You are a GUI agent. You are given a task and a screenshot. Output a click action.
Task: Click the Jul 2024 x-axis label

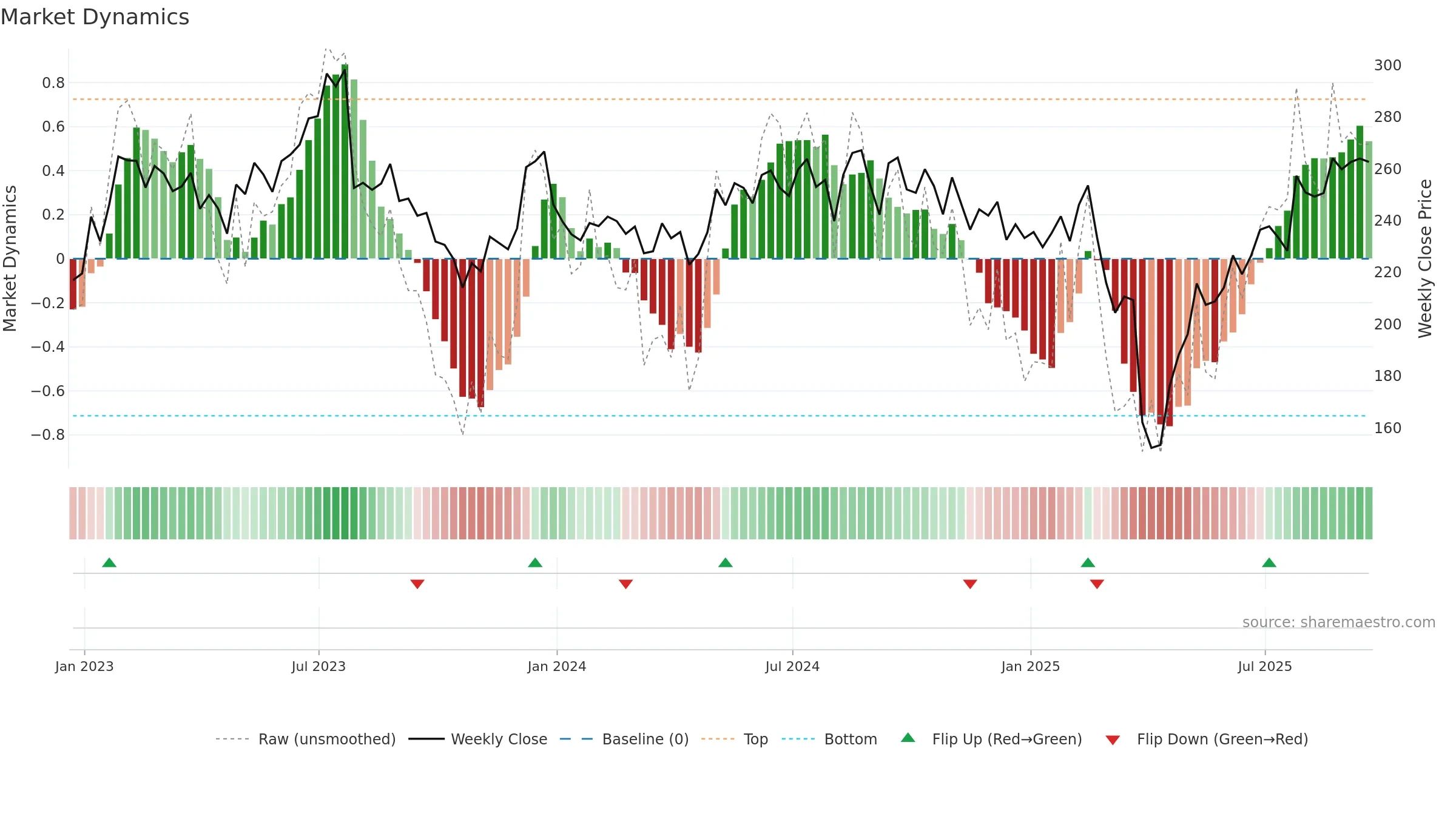coord(792,666)
